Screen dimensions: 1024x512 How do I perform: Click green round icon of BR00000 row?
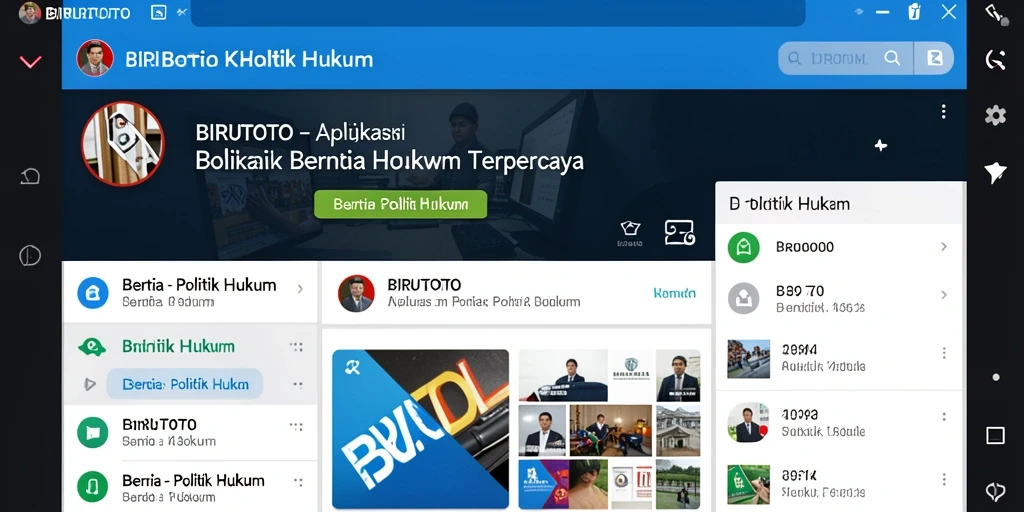tap(743, 248)
